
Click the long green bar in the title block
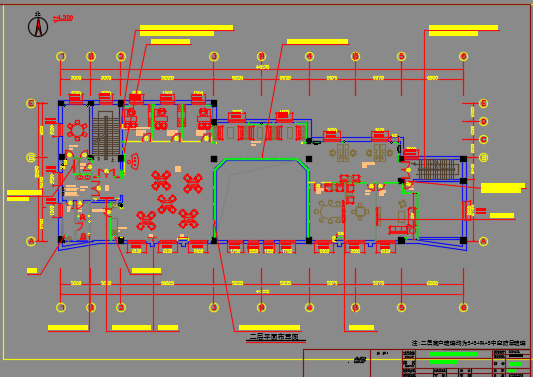point(453,354)
